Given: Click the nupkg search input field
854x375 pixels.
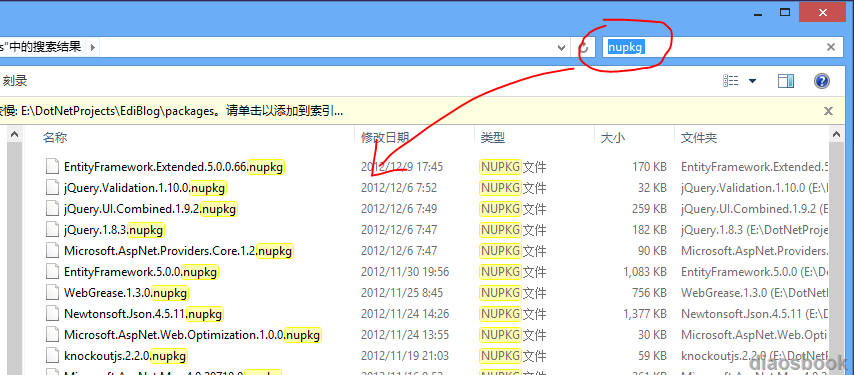Looking at the screenshot, I should point(713,47).
